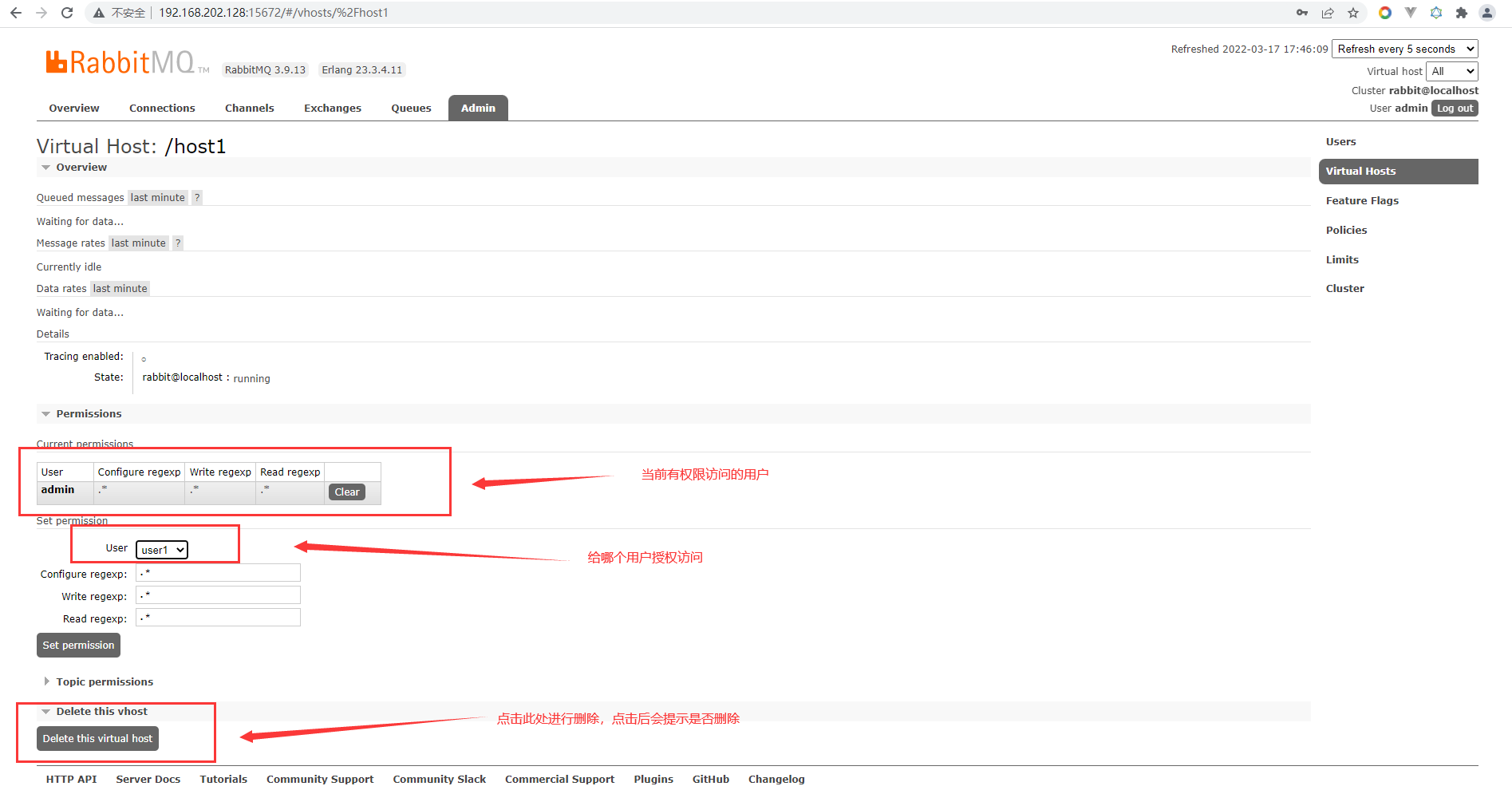
Task: Bookmark this page with the star icon
Action: (x=1353, y=13)
